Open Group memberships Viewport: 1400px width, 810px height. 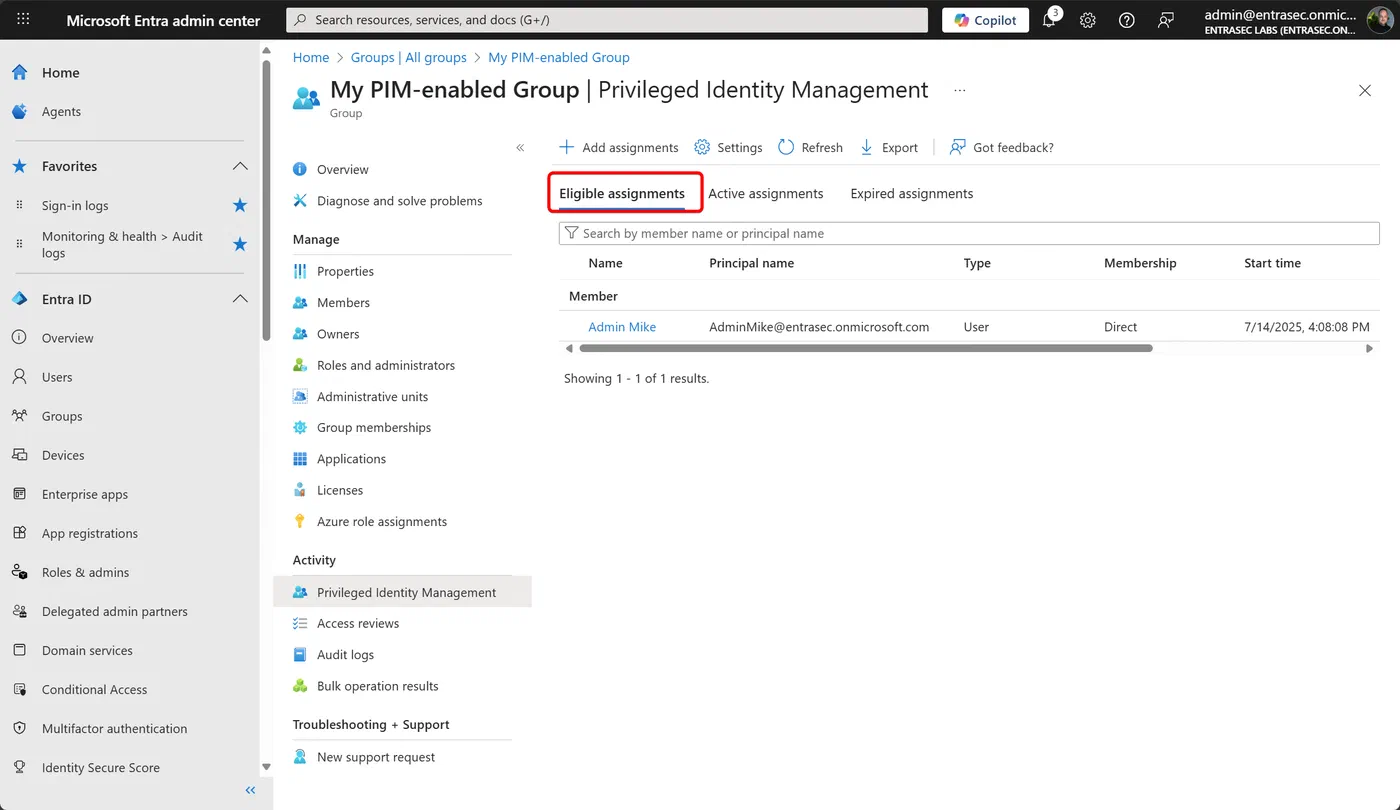[x=373, y=427]
